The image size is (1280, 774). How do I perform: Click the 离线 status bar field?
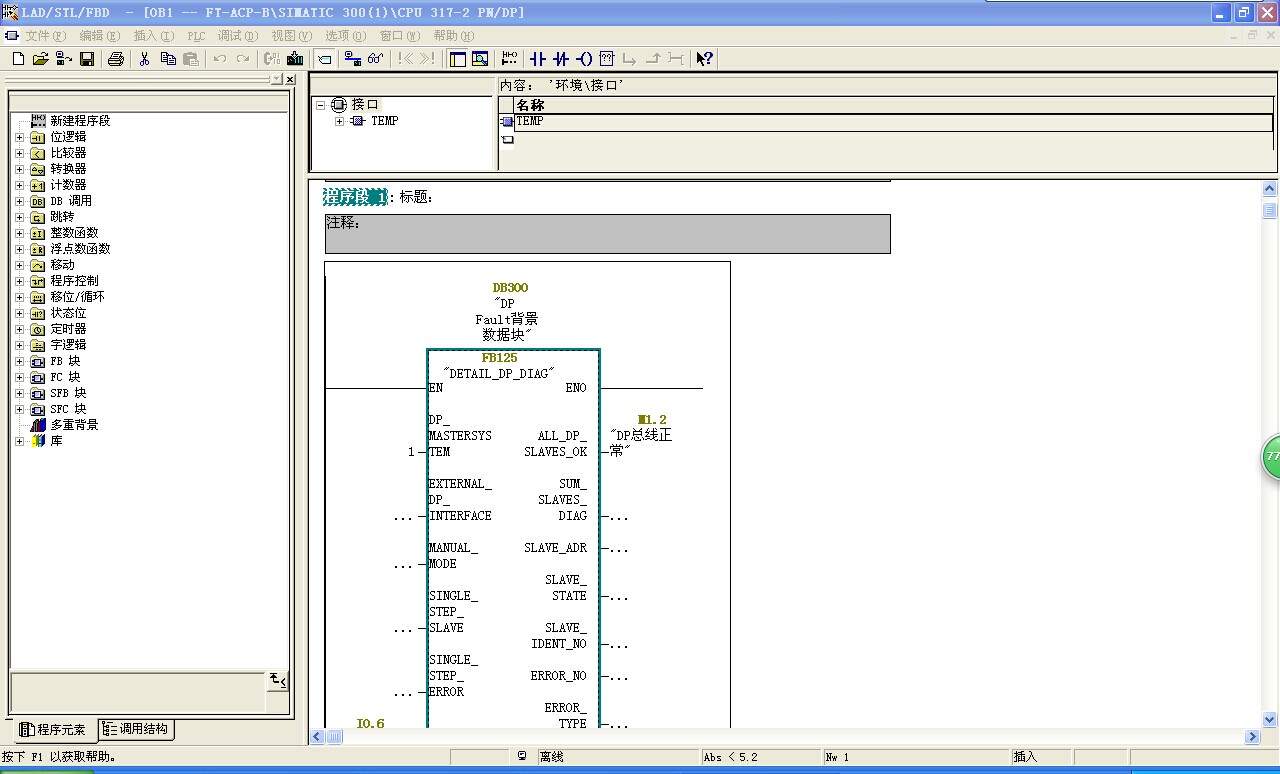pos(617,757)
